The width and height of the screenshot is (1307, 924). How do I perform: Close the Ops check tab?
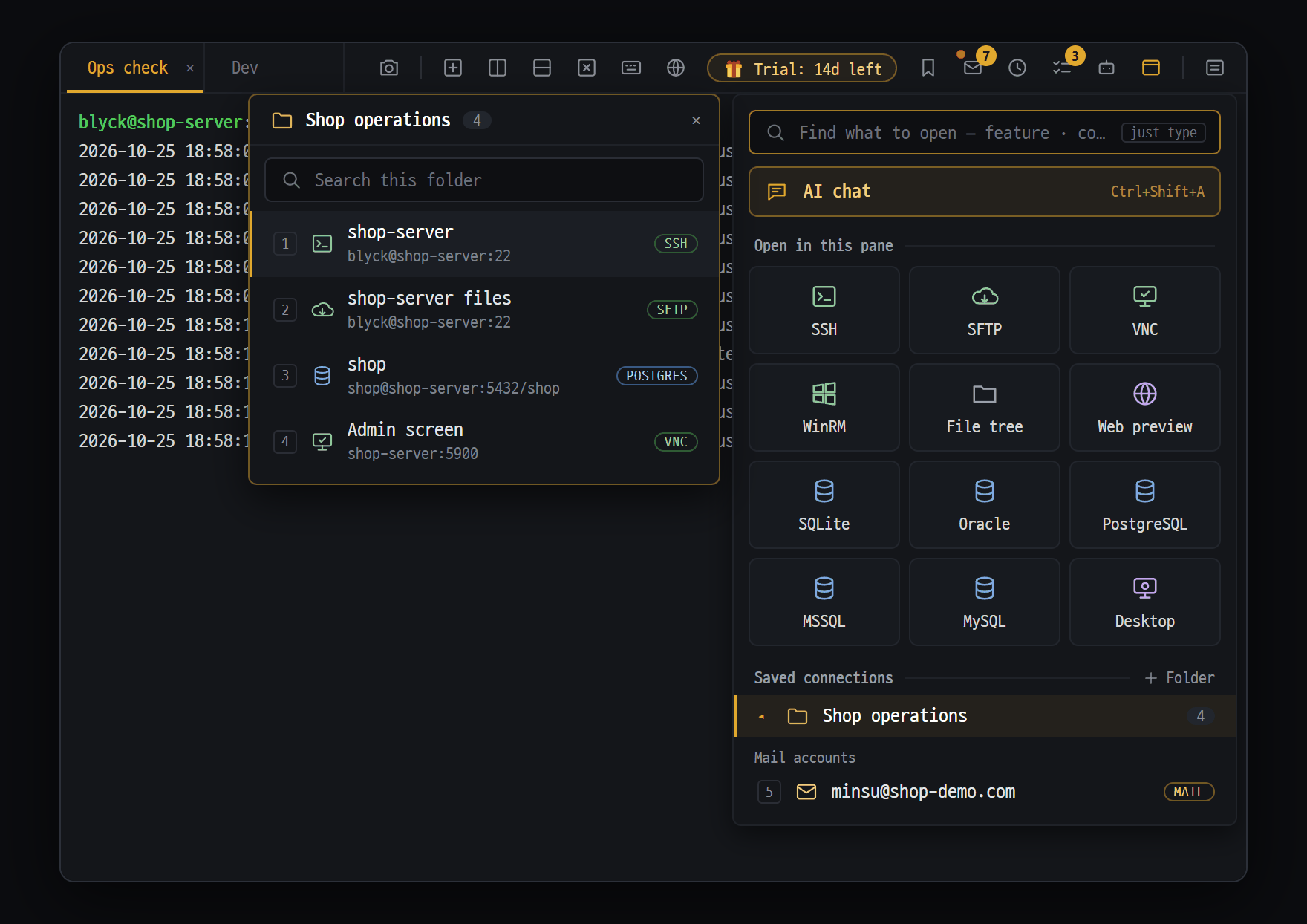click(190, 68)
